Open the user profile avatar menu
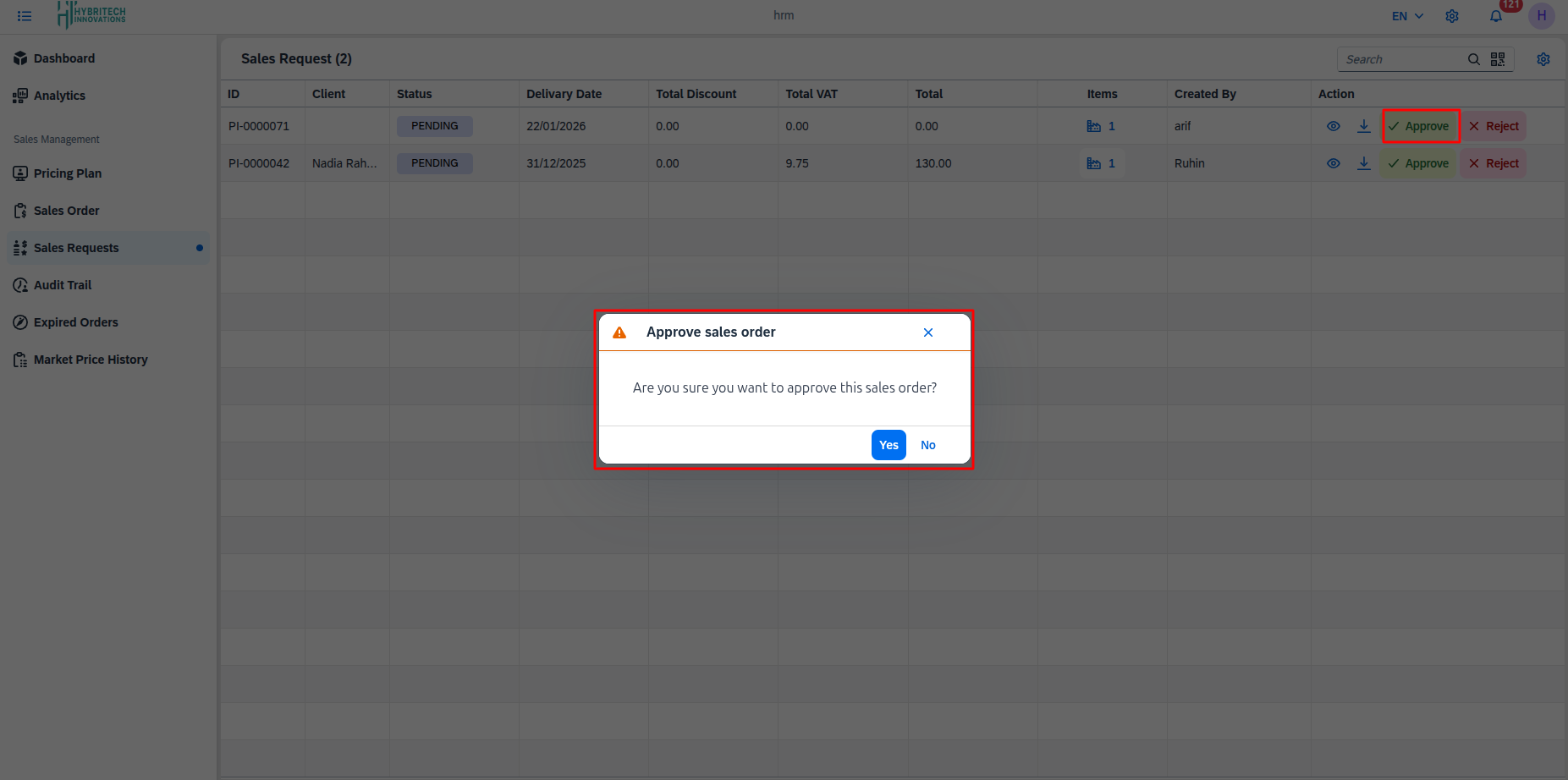 coord(1541,16)
